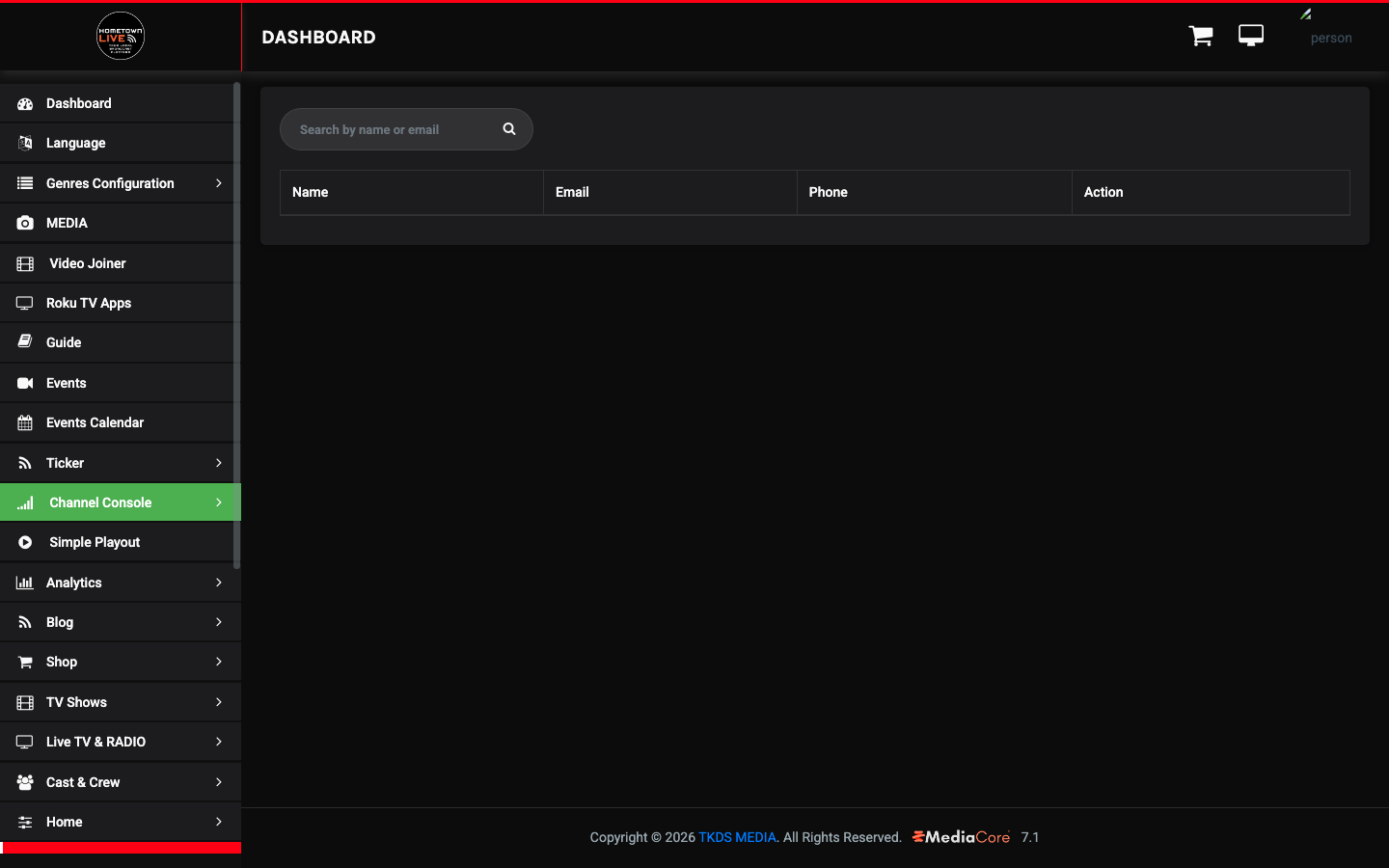1389x868 pixels.
Task: Click the MEDIA camera icon
Action: click(x=25, y=223)
